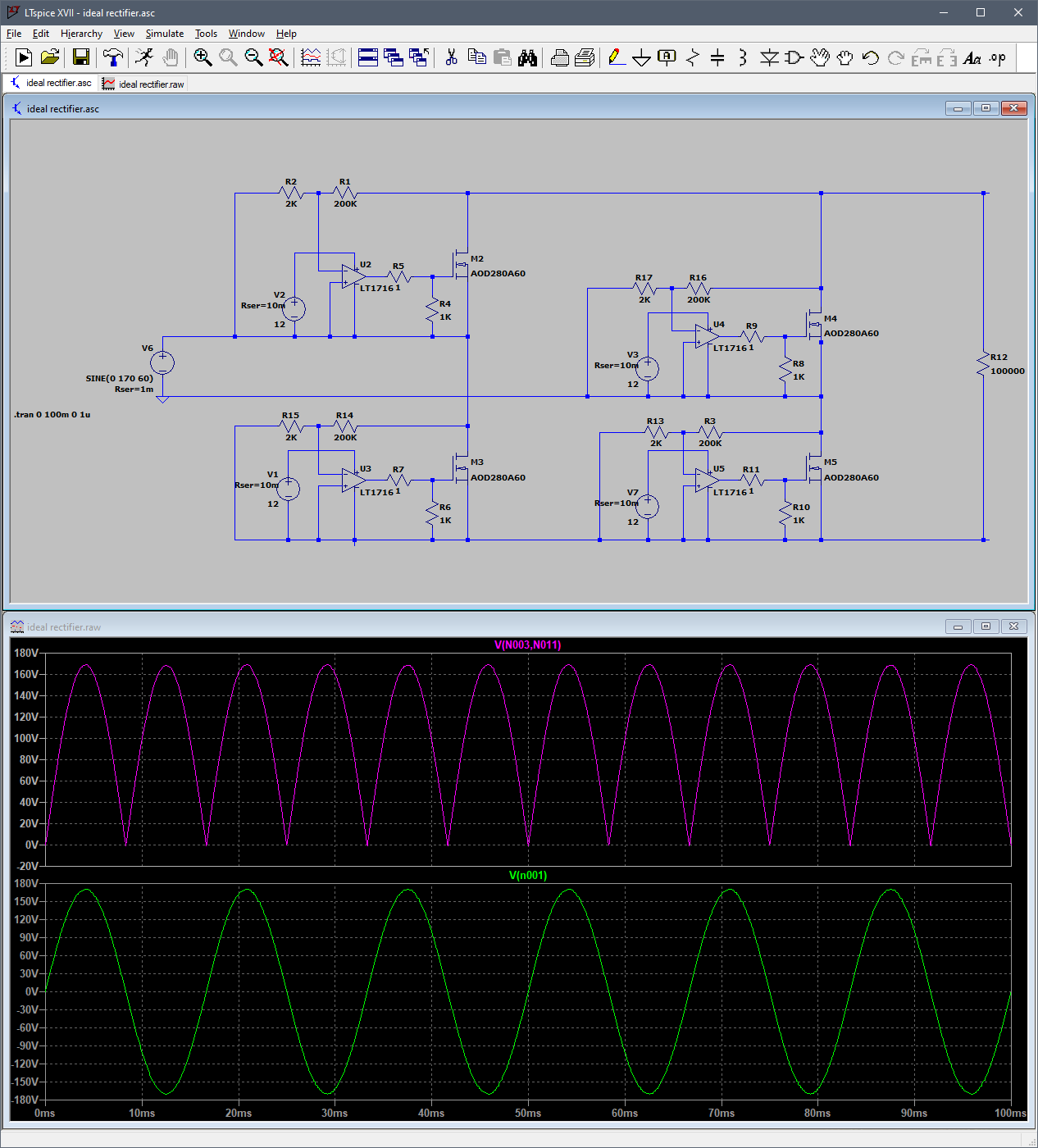This screenshot has height=1148, width=1038.
Task: Place a Resistor from the toolbar
Action: [693, 57]
